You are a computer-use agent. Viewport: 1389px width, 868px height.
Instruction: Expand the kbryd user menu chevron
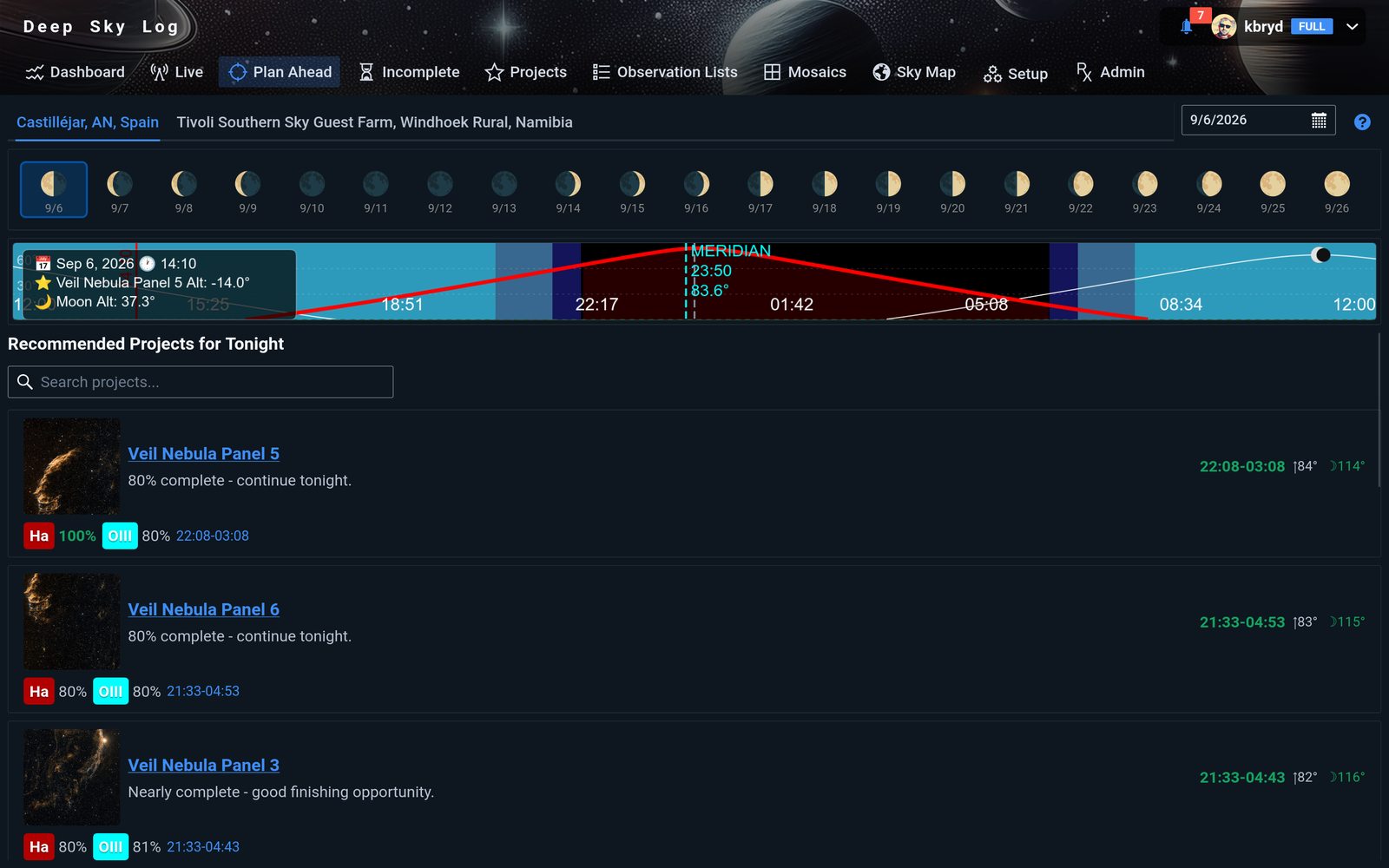pos(1352,27)
